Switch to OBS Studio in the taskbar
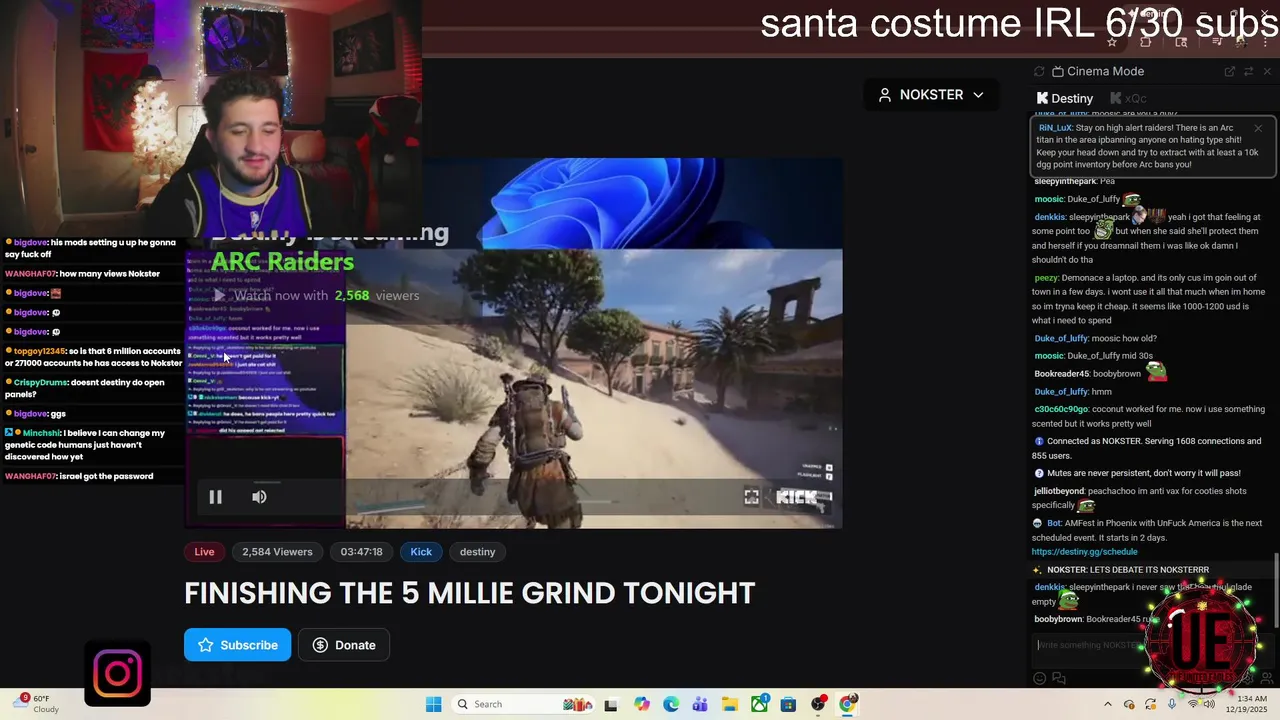This screenshot has width=1280, height=720. (x=818, y=704)
